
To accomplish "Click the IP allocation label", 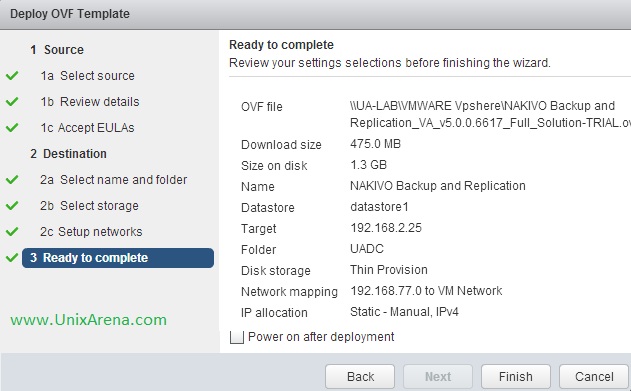I will click(x=274, y=313).
